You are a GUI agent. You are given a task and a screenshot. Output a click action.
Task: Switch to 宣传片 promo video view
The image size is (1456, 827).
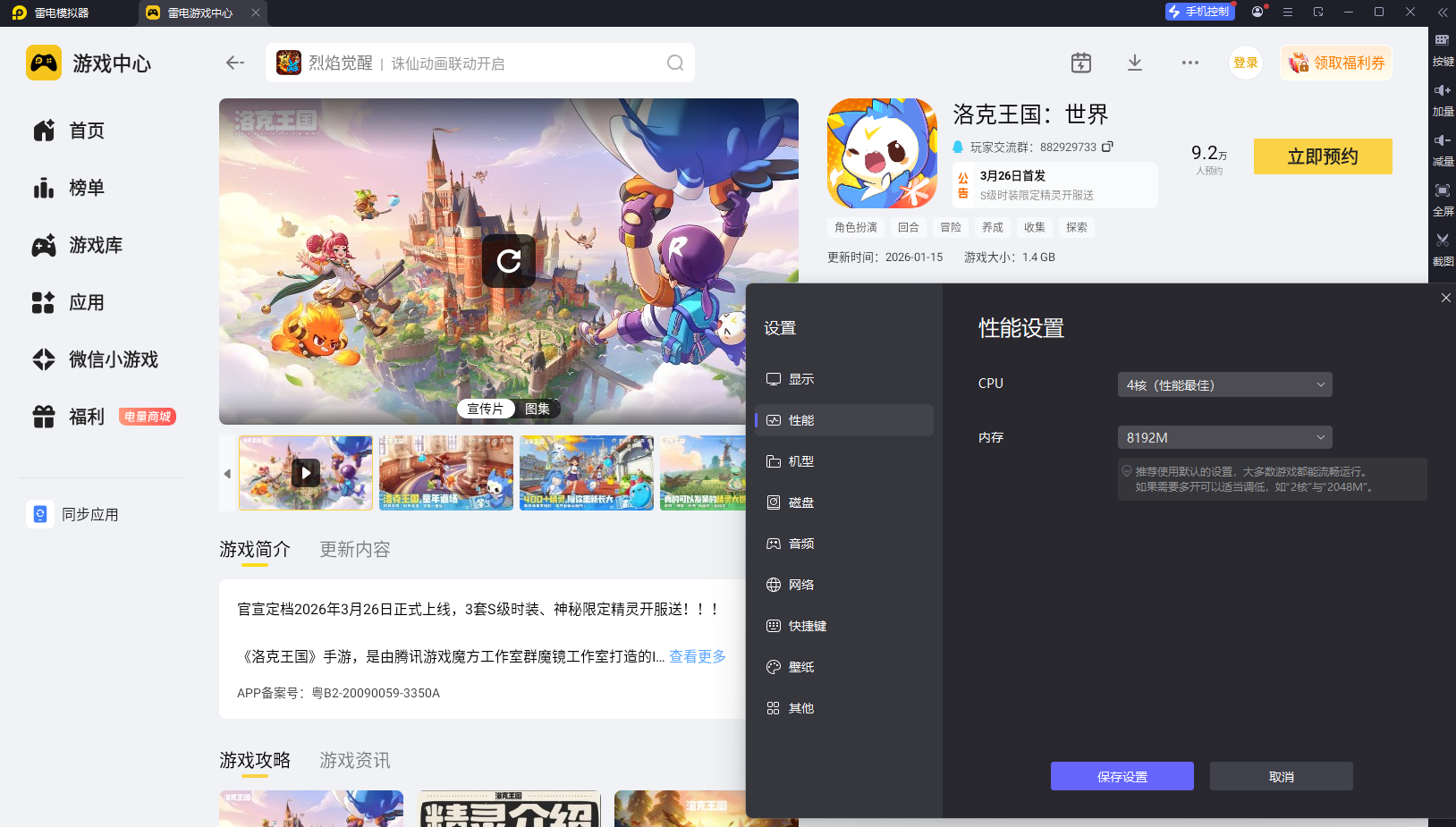(x=486, y=409)
